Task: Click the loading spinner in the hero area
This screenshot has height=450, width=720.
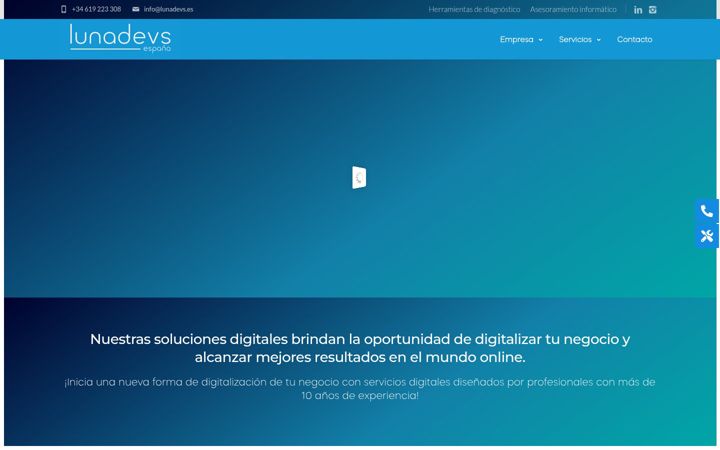Action: coord(359,178)
